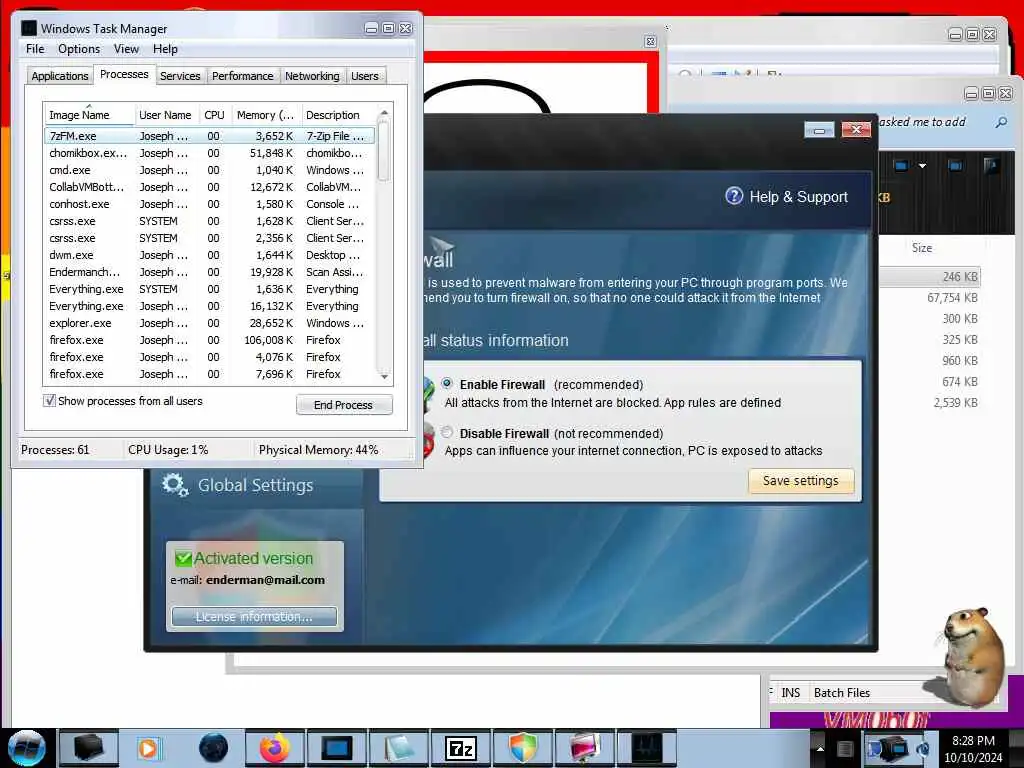Click the blue view icon in dark toolbar
Viewport: 1024px width, 768px height.
click(x=901, y=165)
